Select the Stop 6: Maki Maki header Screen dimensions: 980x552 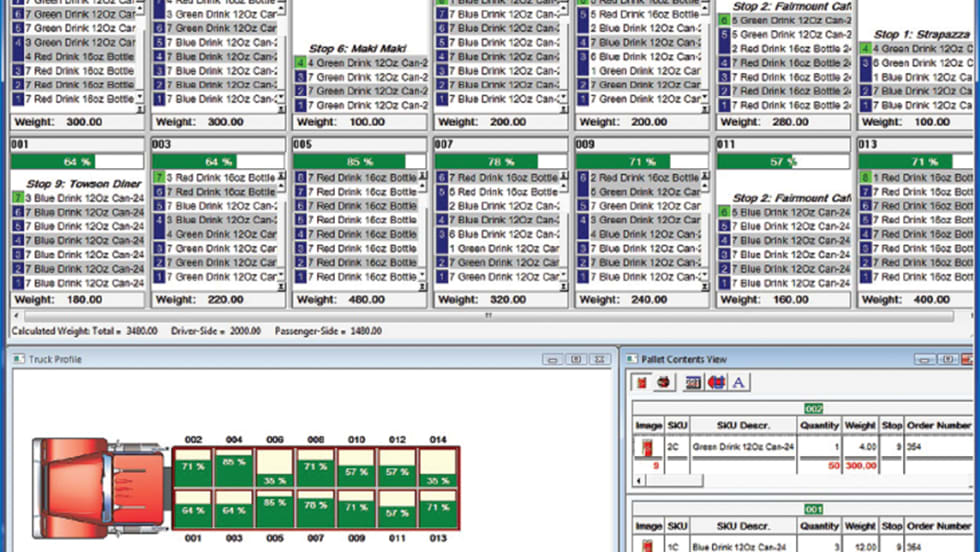coord(357,48)
